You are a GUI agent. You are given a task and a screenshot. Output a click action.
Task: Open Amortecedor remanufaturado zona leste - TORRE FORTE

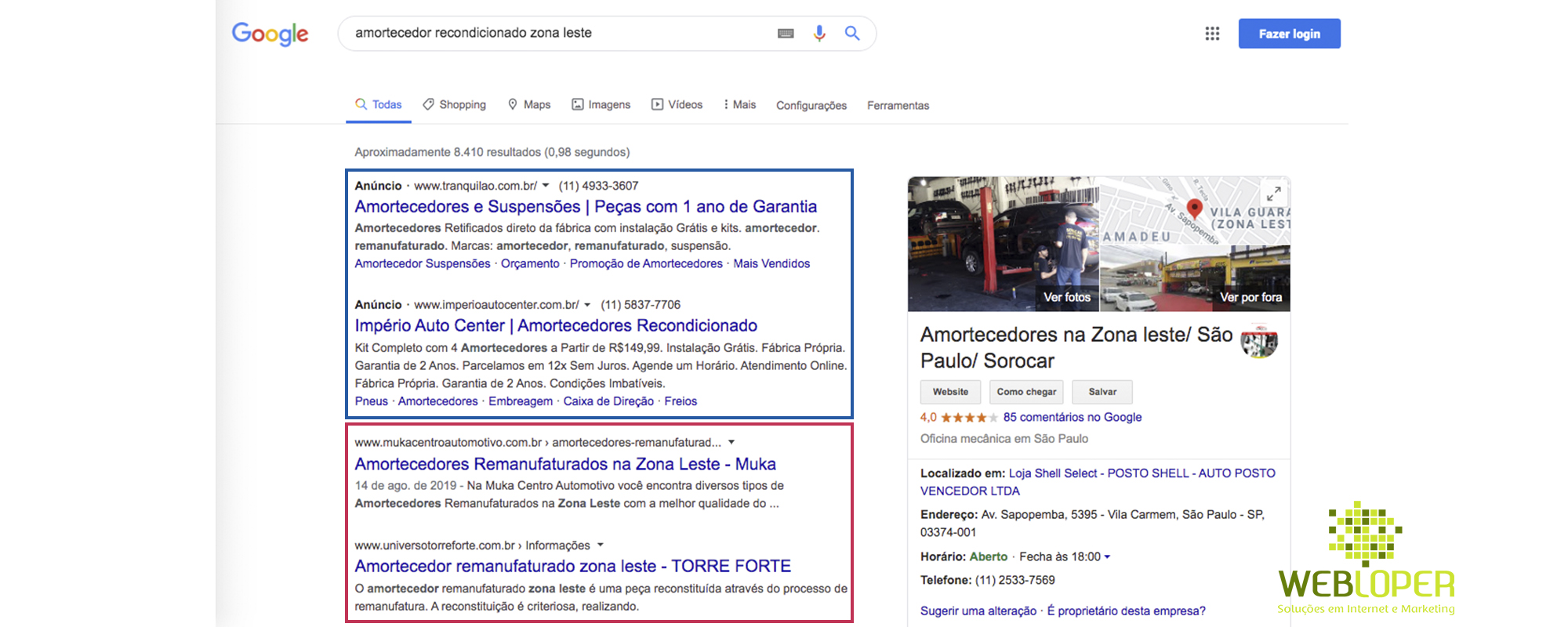[x=572, y=566]
